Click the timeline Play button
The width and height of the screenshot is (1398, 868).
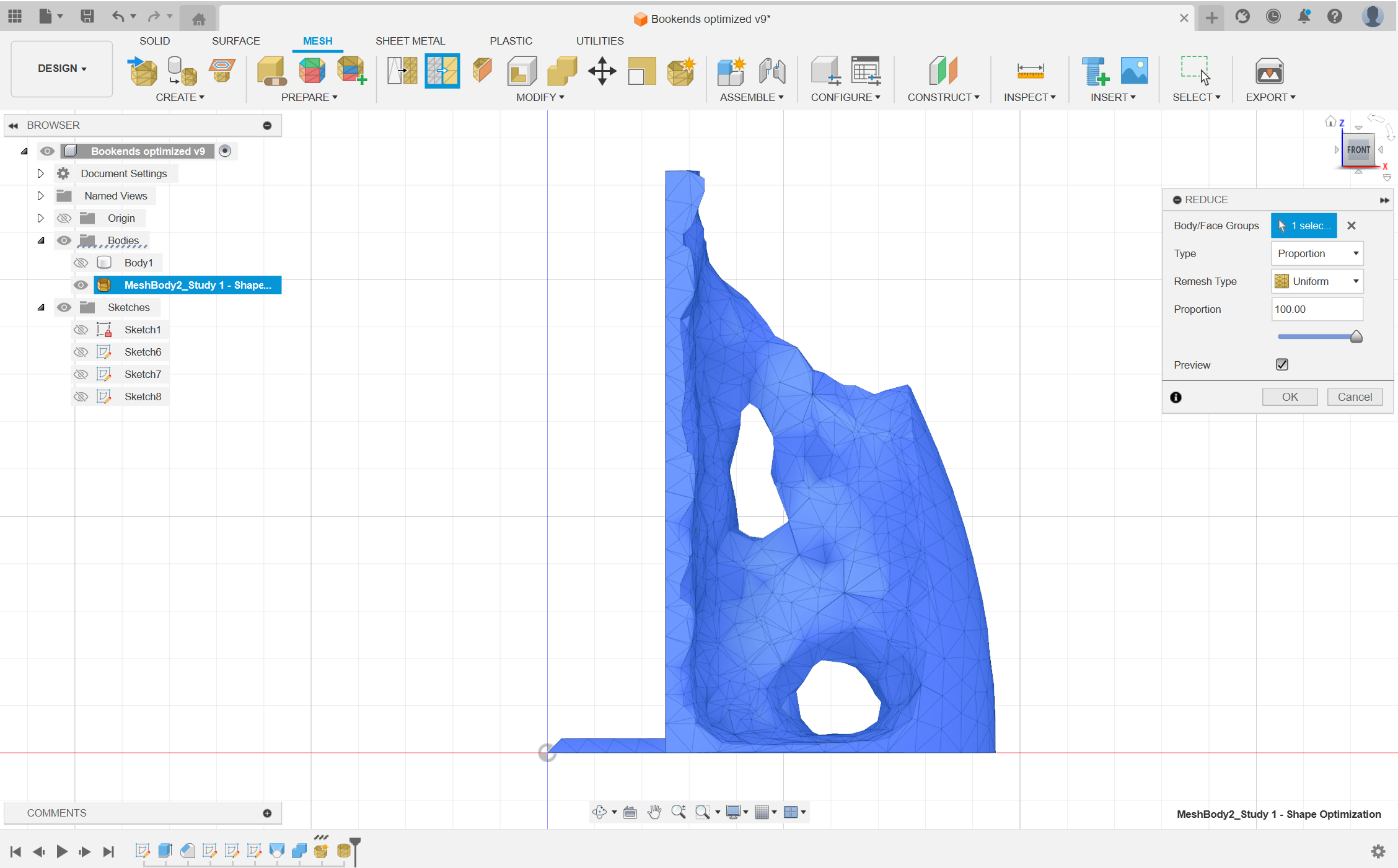coord(62,851)
